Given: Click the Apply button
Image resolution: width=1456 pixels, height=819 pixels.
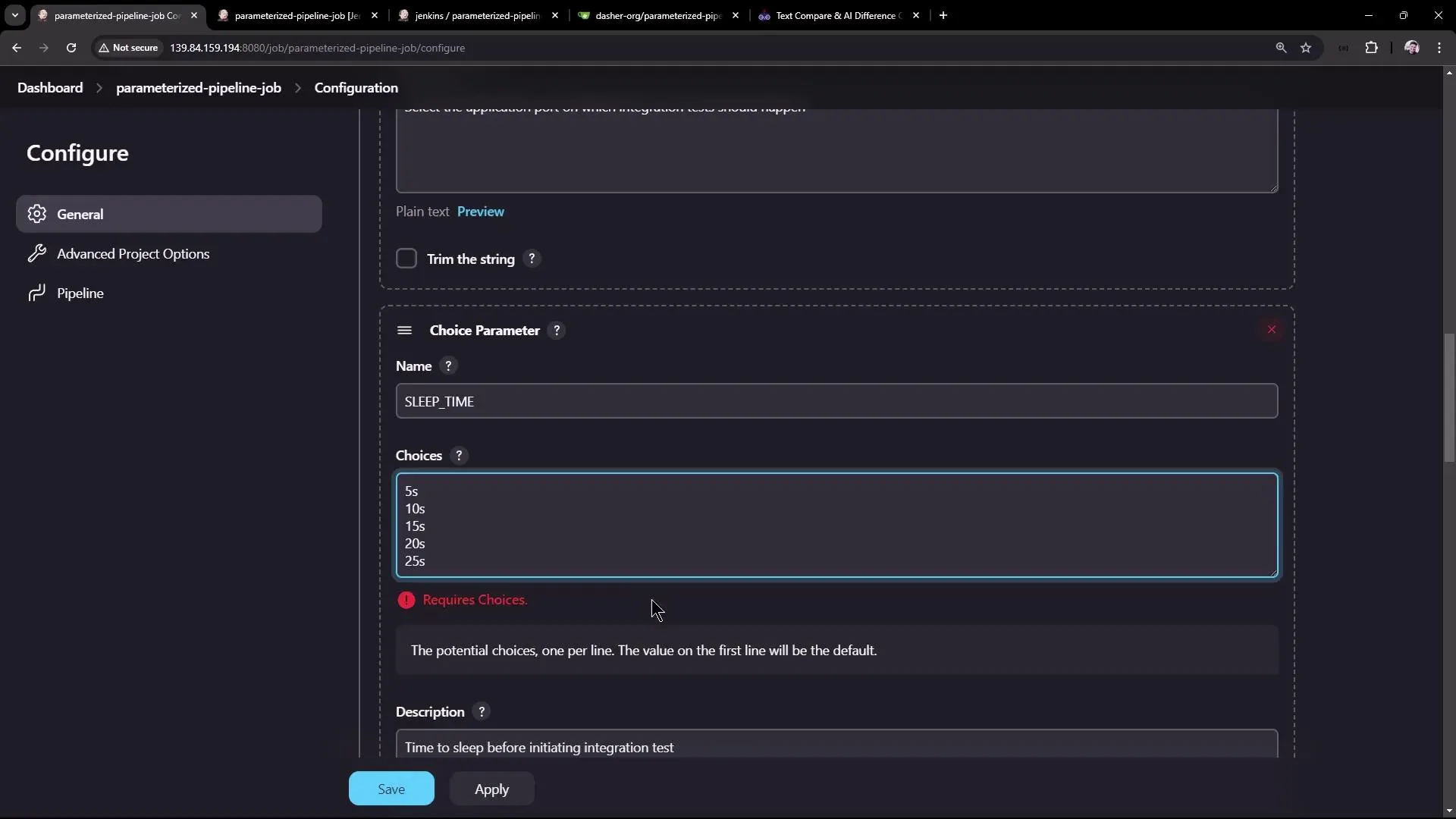Looking at the screenshot, I should 491,788.
